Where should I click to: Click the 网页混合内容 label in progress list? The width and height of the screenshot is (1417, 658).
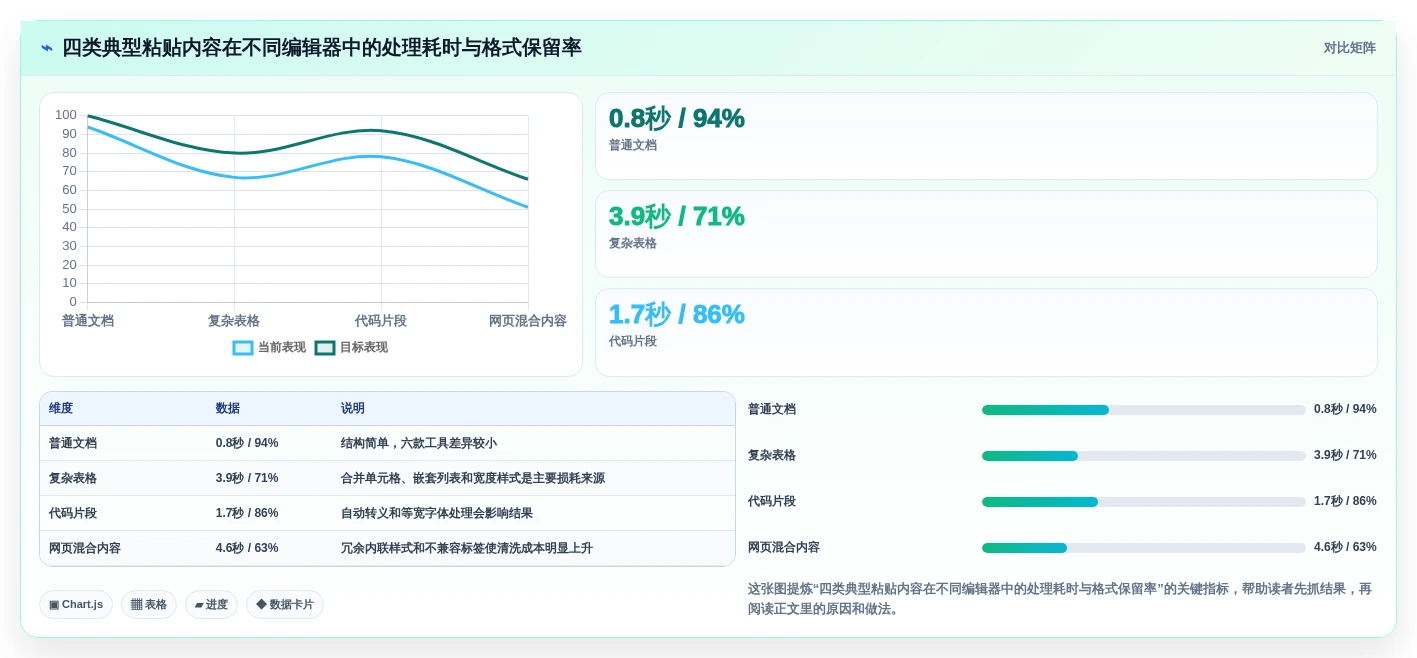tap(784, 547)
